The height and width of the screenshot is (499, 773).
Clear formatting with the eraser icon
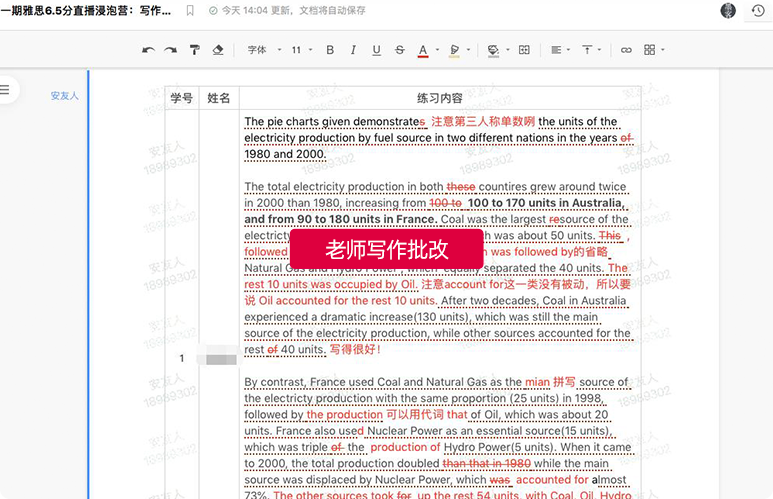[218, 50]
